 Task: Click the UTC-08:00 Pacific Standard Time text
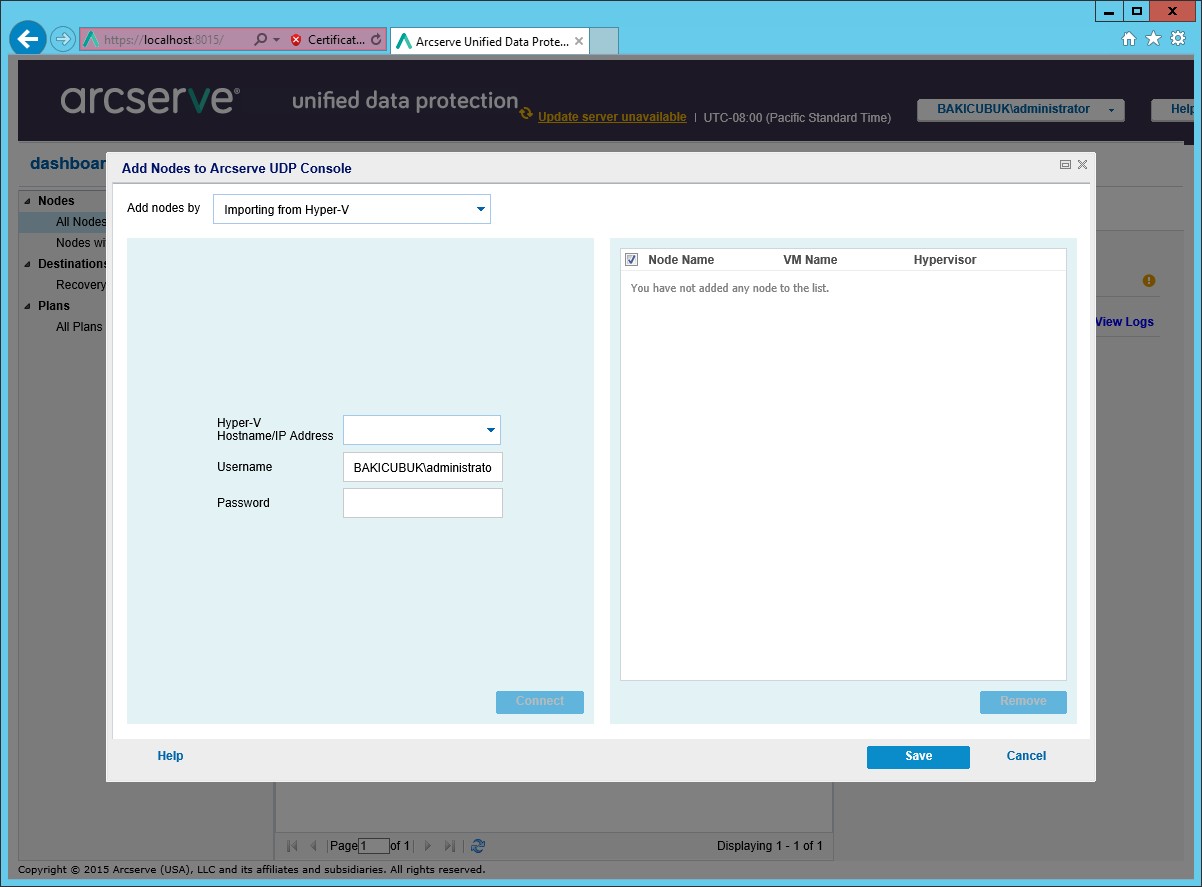pos(797,117)
